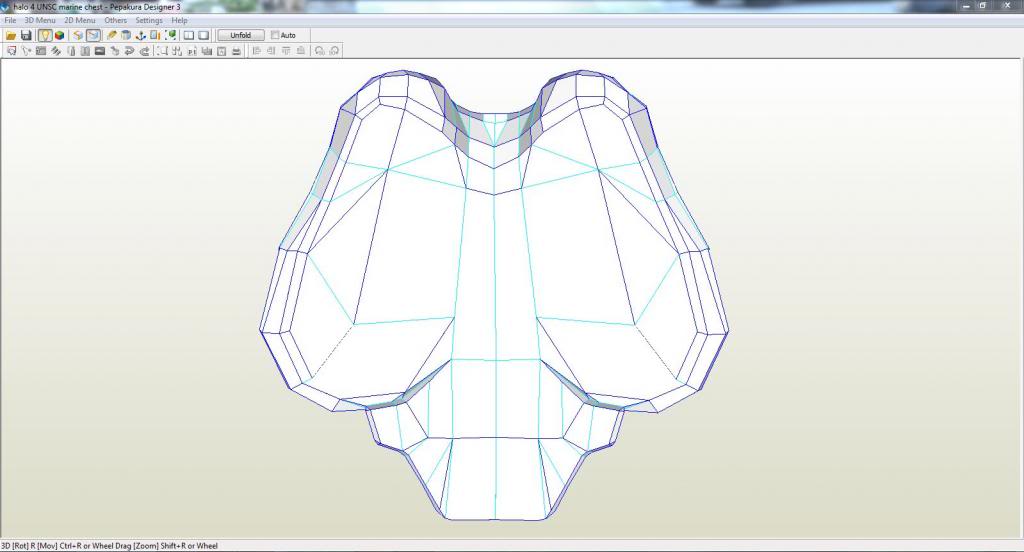Click the anchor icon in the toolbar
This screenshot has height=552, width=1024.
[140, 35]
